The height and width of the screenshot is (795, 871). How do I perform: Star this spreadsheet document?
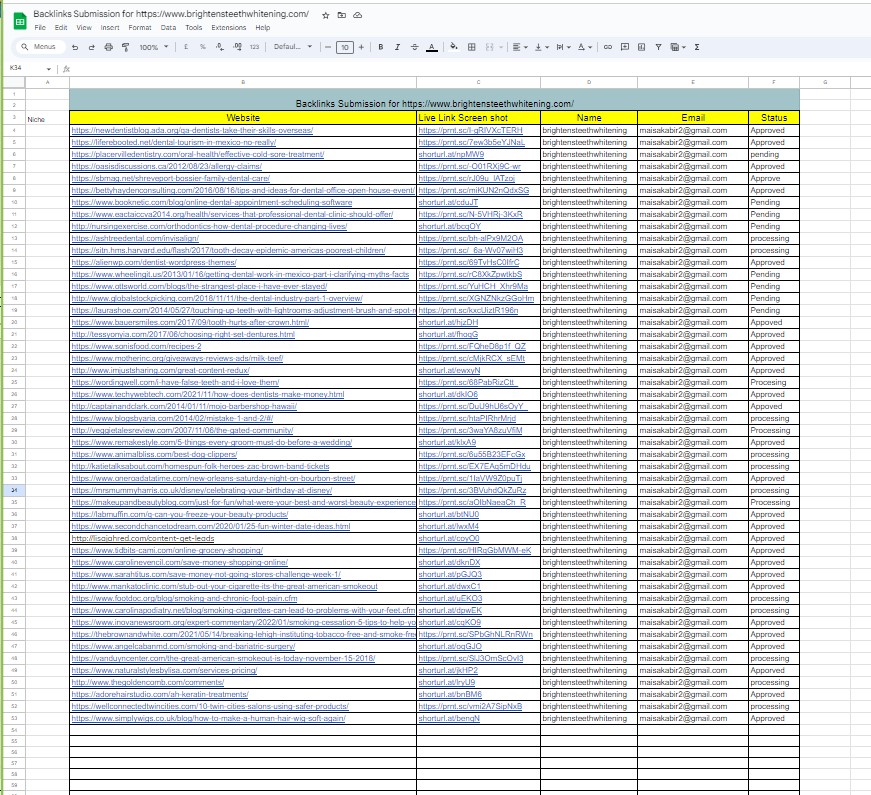click(x=326, y=15)
